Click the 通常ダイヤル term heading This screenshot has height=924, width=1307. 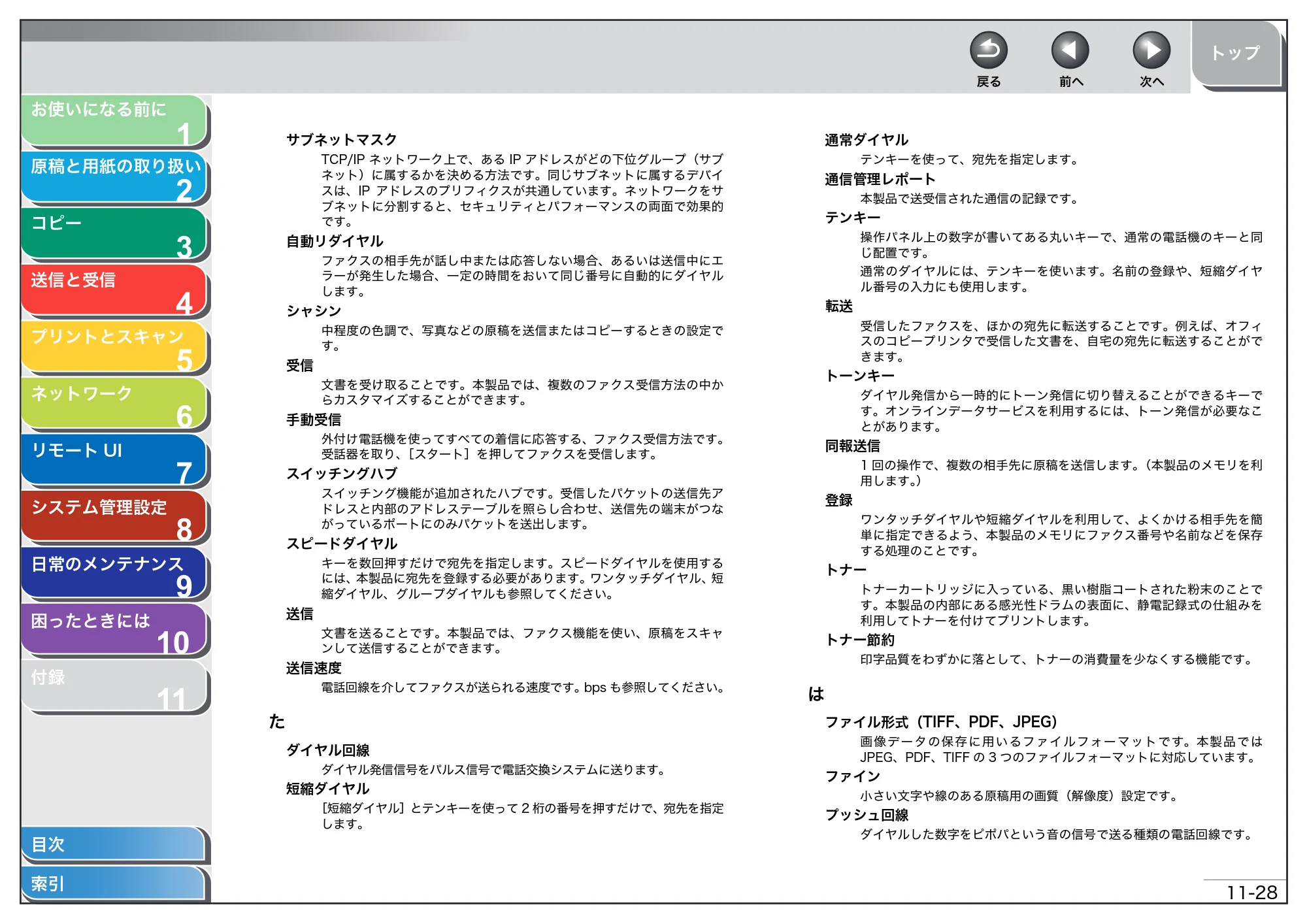(x=867, y=140)
